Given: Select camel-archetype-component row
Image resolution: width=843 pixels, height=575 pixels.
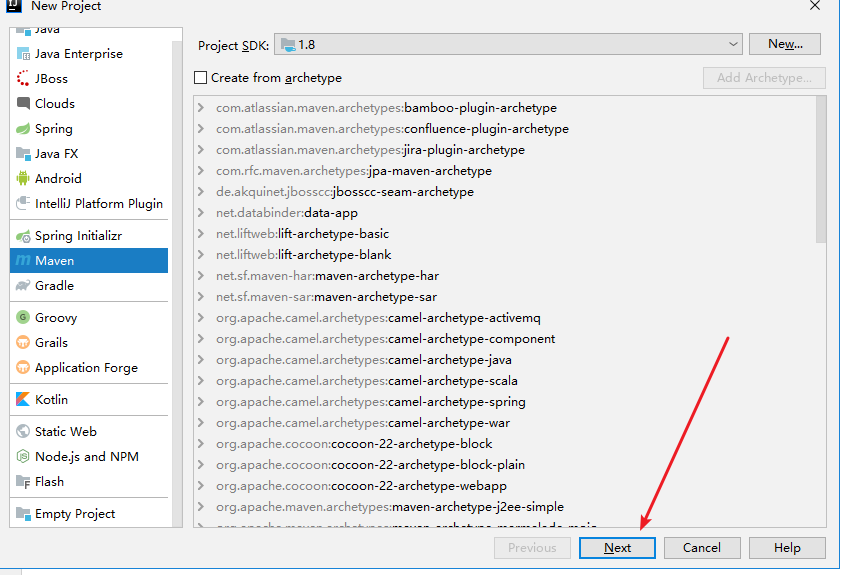Looking at the screenshot, I should [505, 339].
